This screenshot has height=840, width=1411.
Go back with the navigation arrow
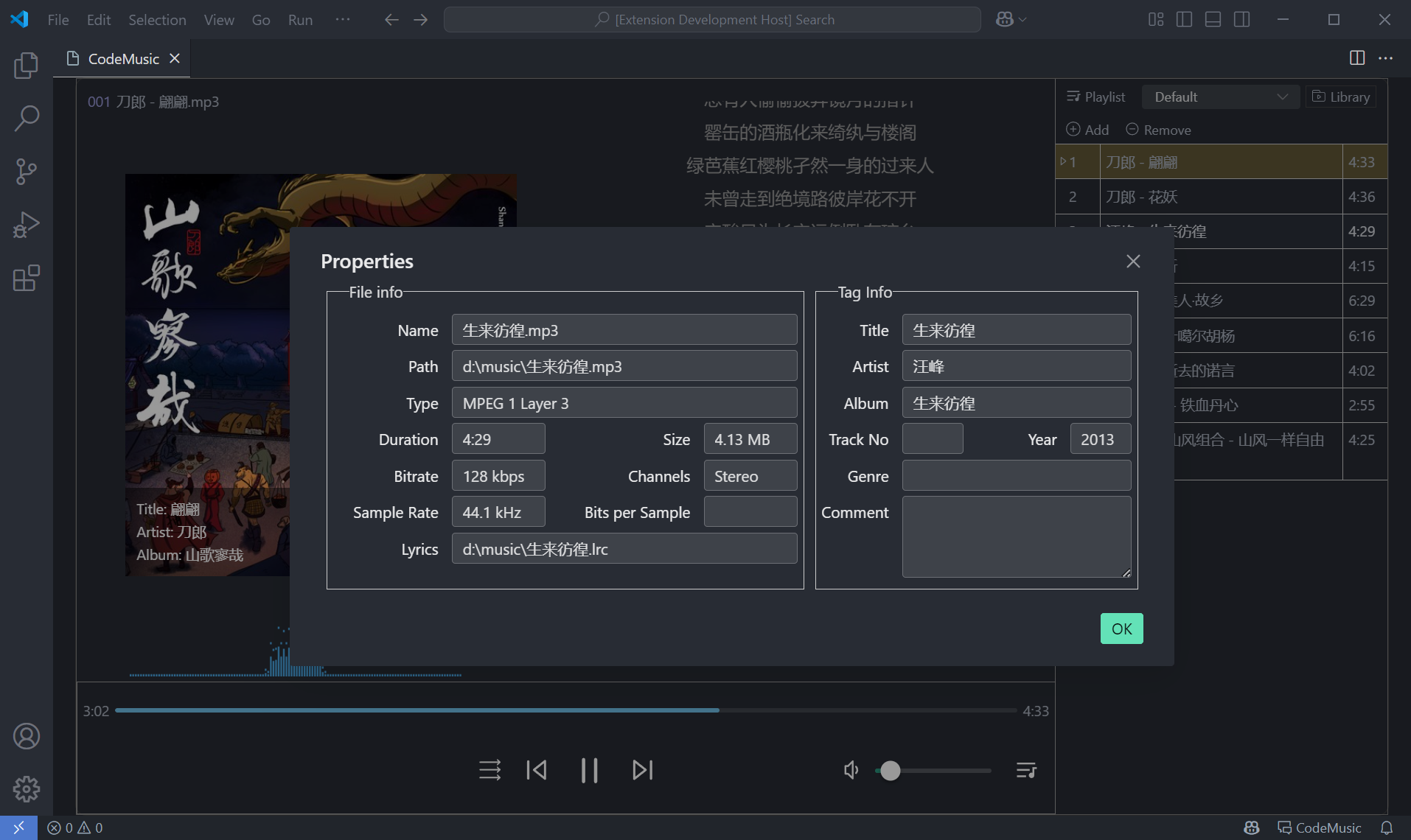coord(391,20)
